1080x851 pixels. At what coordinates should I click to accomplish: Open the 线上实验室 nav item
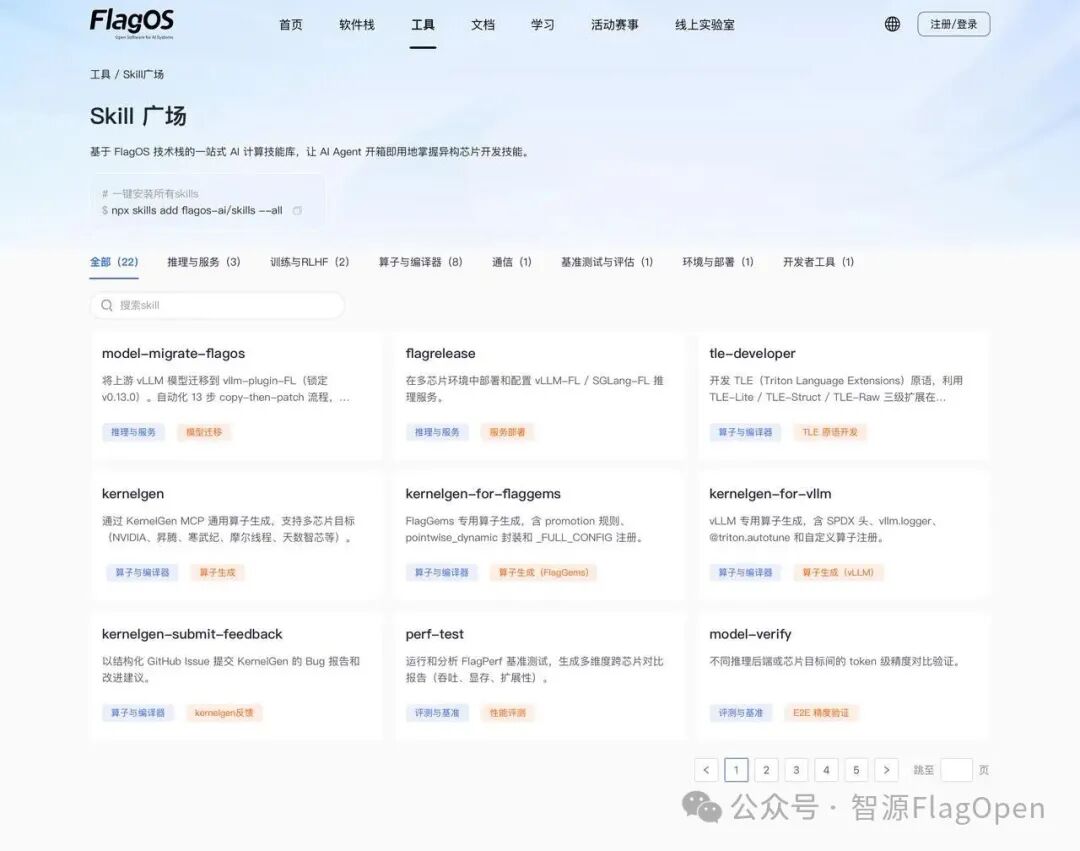pos(705,25)
